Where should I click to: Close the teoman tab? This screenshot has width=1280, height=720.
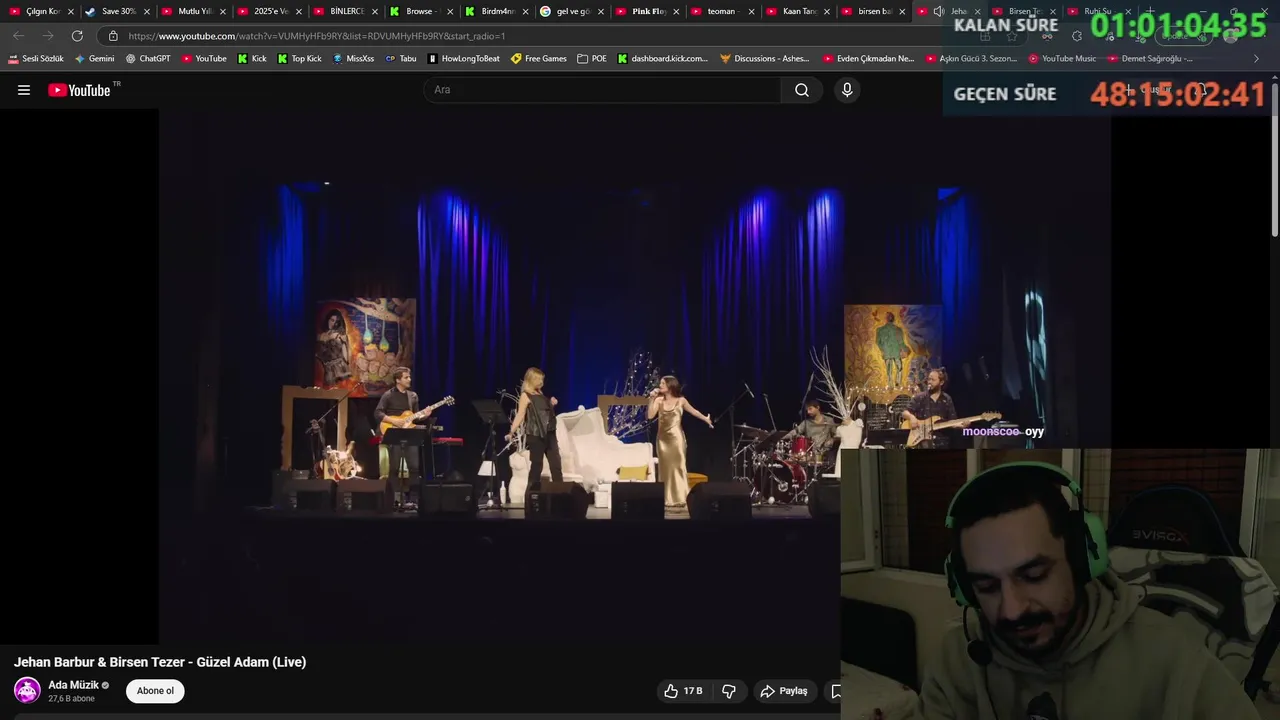pos(752,12)
